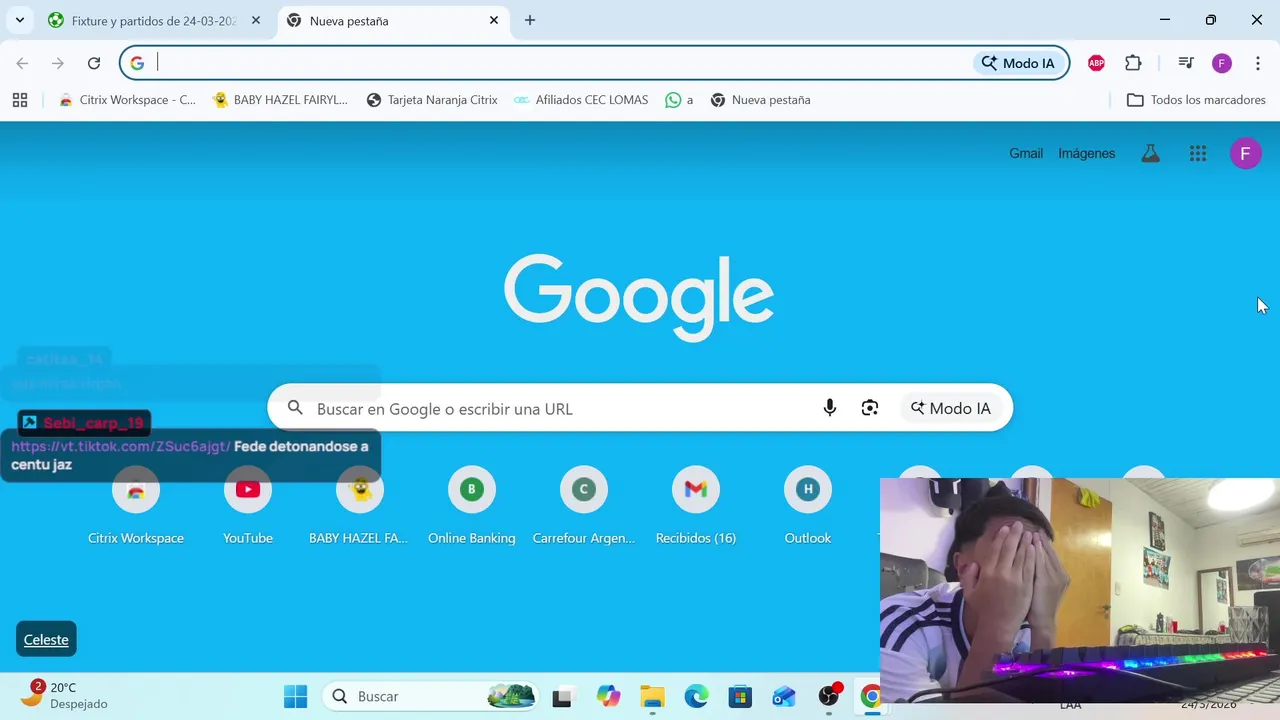This screenshot has width=1280, height=720.
Task: Switch to Fixture y partidos tab
Action: tap(155, 21)
